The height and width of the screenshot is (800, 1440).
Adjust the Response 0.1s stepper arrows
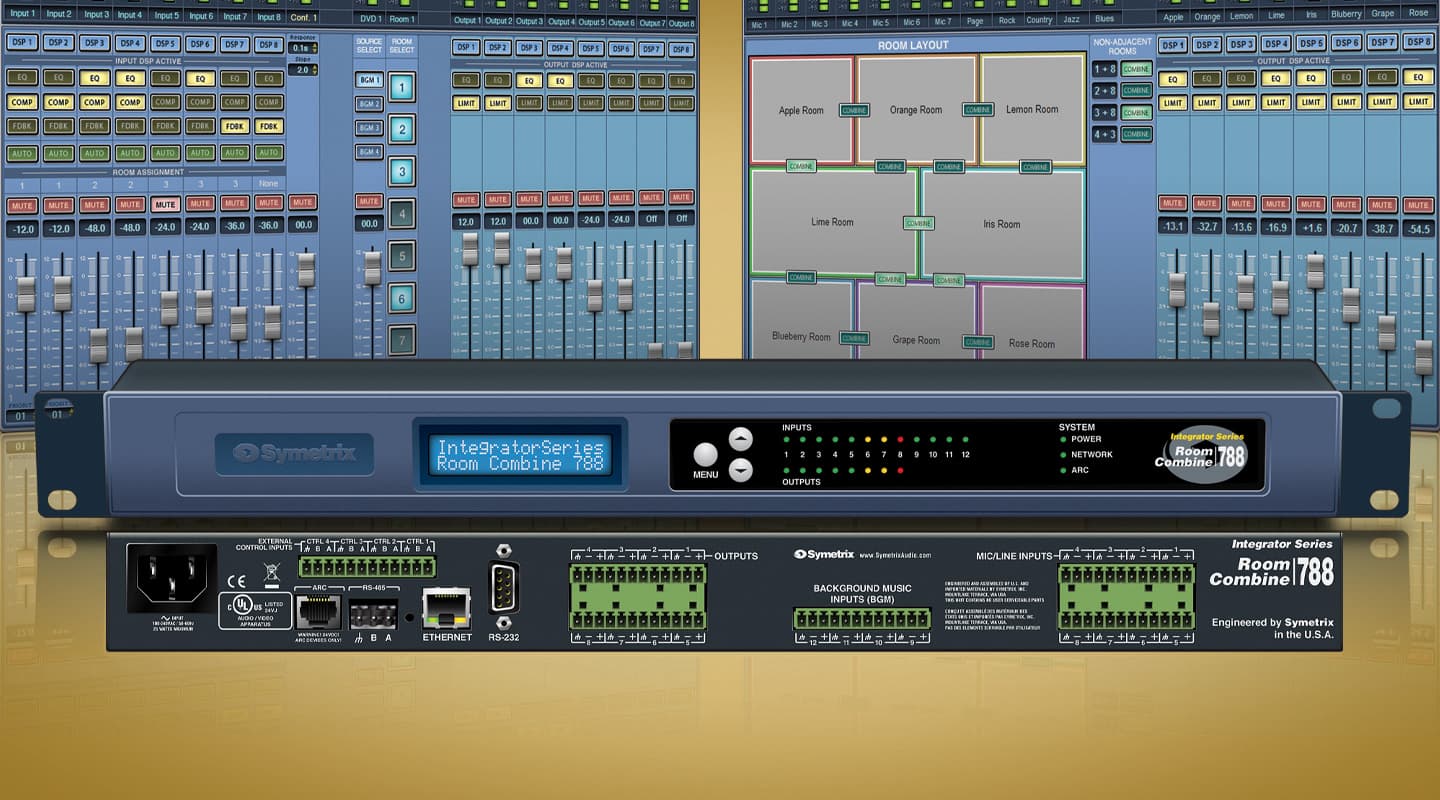click(314, 48)
